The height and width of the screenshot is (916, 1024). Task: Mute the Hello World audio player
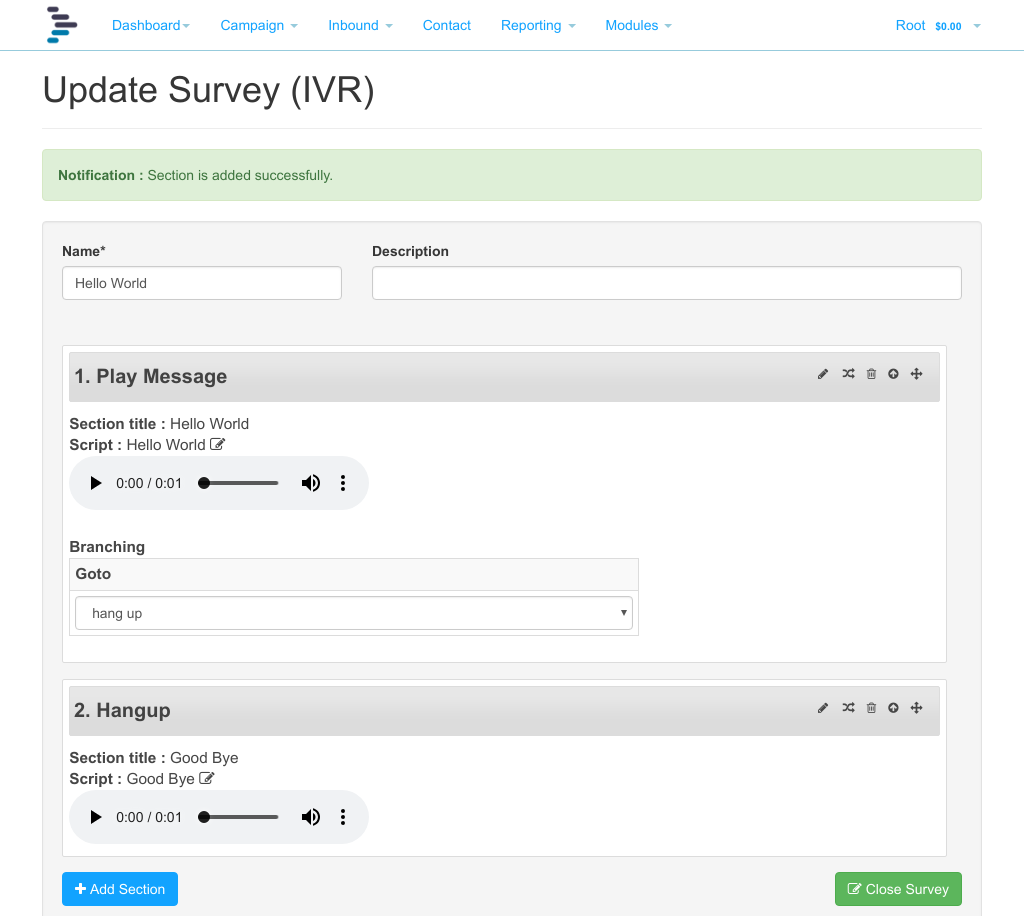pos(311,483)
